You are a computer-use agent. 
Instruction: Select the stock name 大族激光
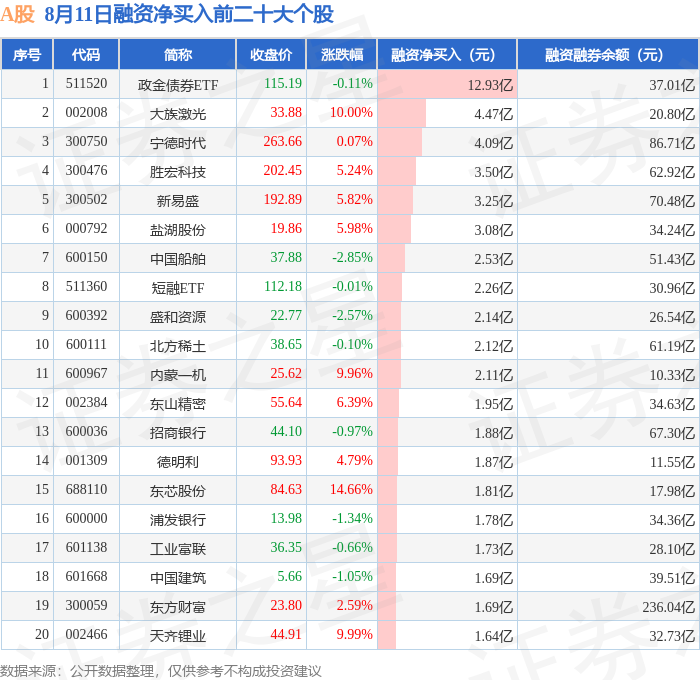point(178,114)
